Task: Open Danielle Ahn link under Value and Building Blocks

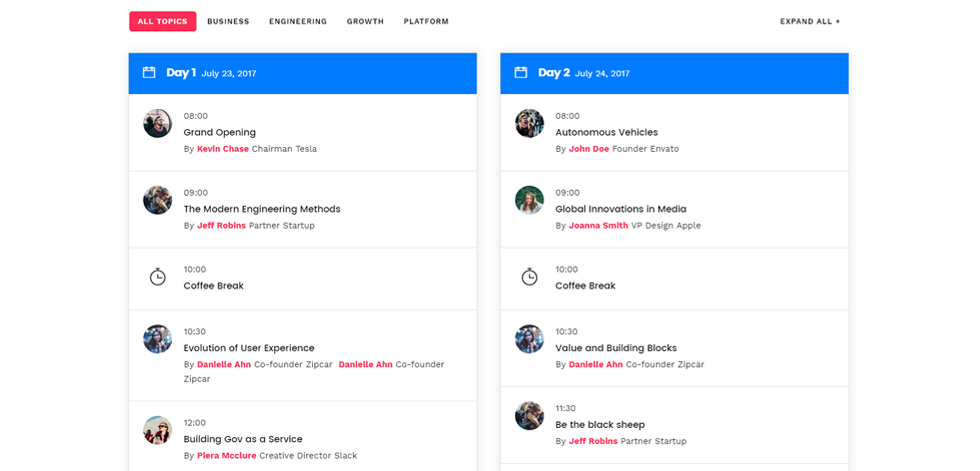Action: [596, 365]
